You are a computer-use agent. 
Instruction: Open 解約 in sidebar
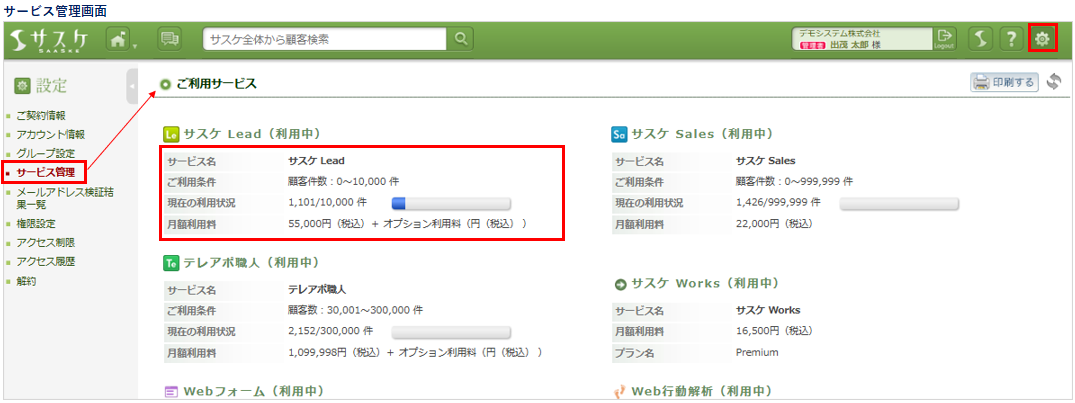(27, 281)
